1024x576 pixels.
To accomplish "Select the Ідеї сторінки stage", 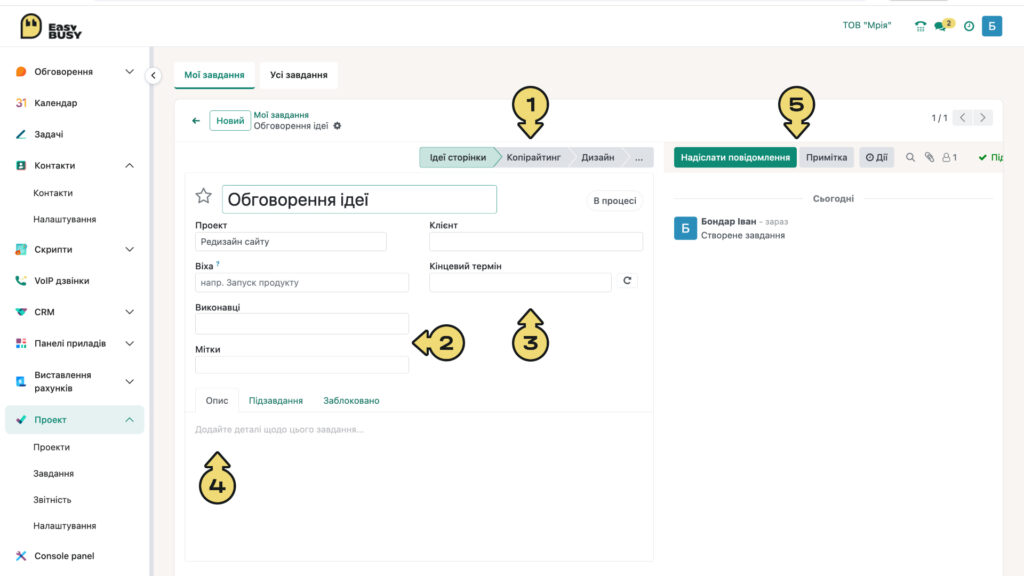I will [458, 157].
